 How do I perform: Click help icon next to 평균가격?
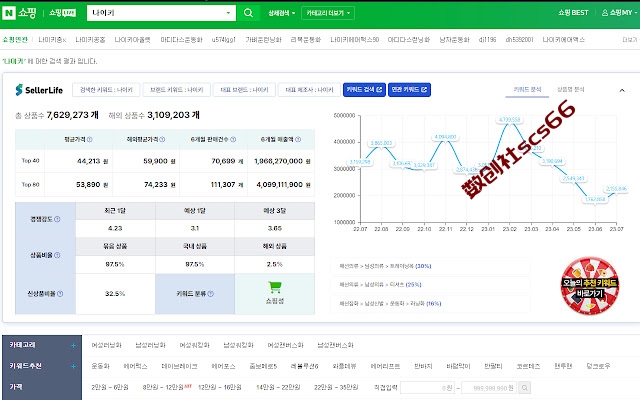90,140
